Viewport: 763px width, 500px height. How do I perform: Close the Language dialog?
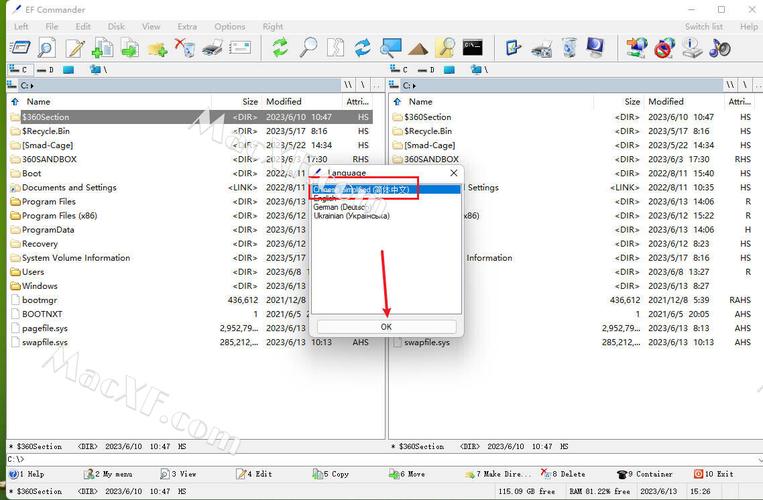pos(454,173)
